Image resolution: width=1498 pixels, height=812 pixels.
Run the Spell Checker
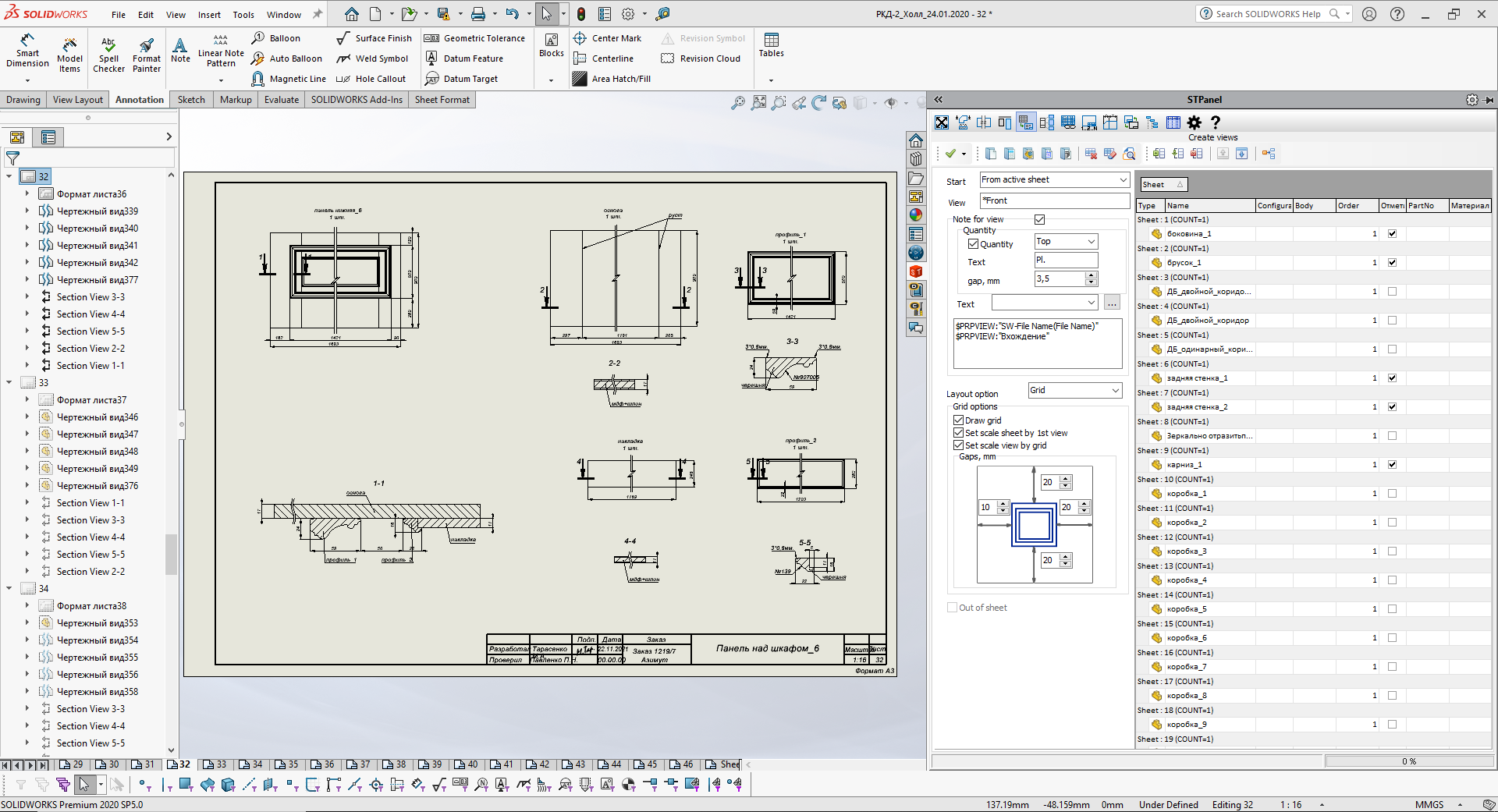(x=108, y=55)
